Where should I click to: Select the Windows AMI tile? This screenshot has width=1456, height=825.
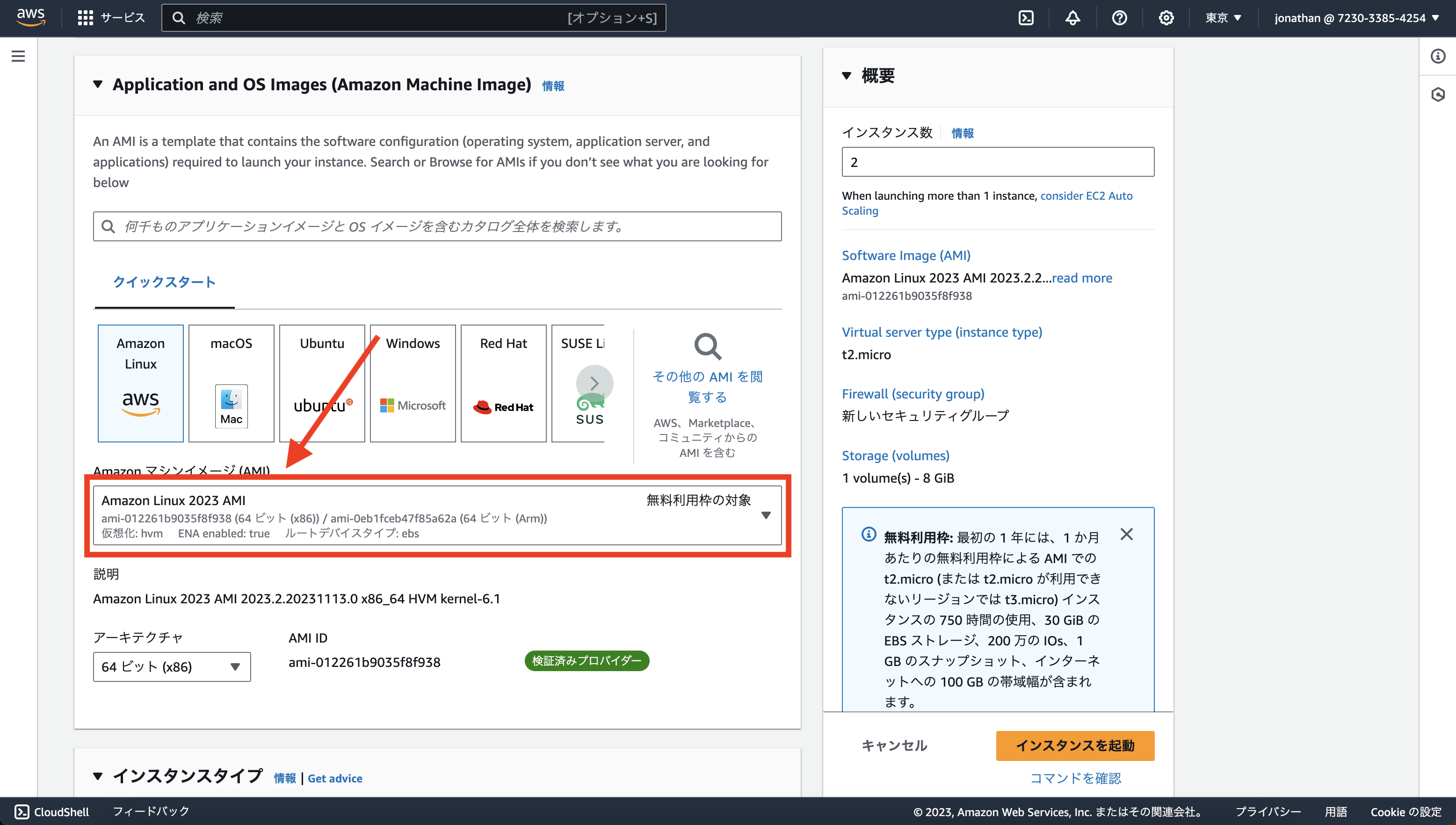[x=413, y=383]
